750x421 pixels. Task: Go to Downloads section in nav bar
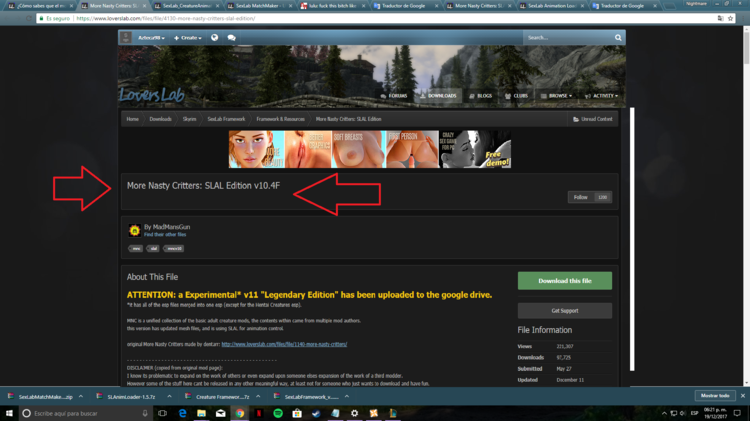coord(438,96)
